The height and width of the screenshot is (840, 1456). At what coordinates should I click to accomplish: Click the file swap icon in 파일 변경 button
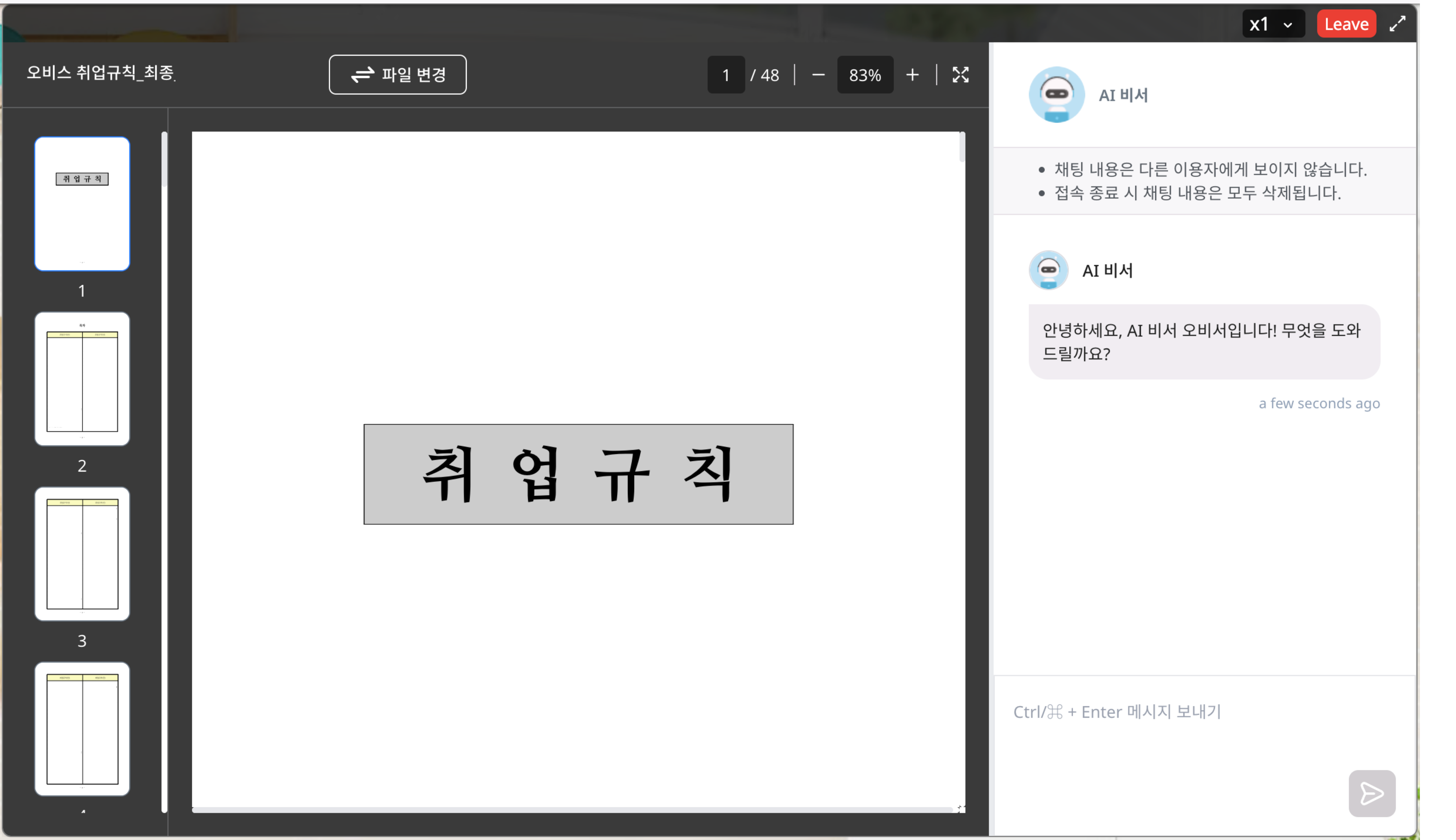pos(363,74)
